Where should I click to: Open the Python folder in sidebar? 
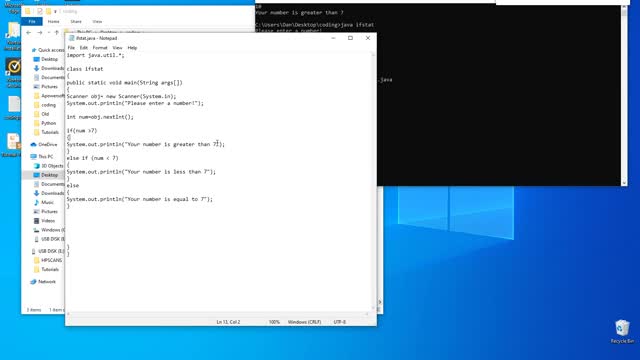(x=49, y=123)
